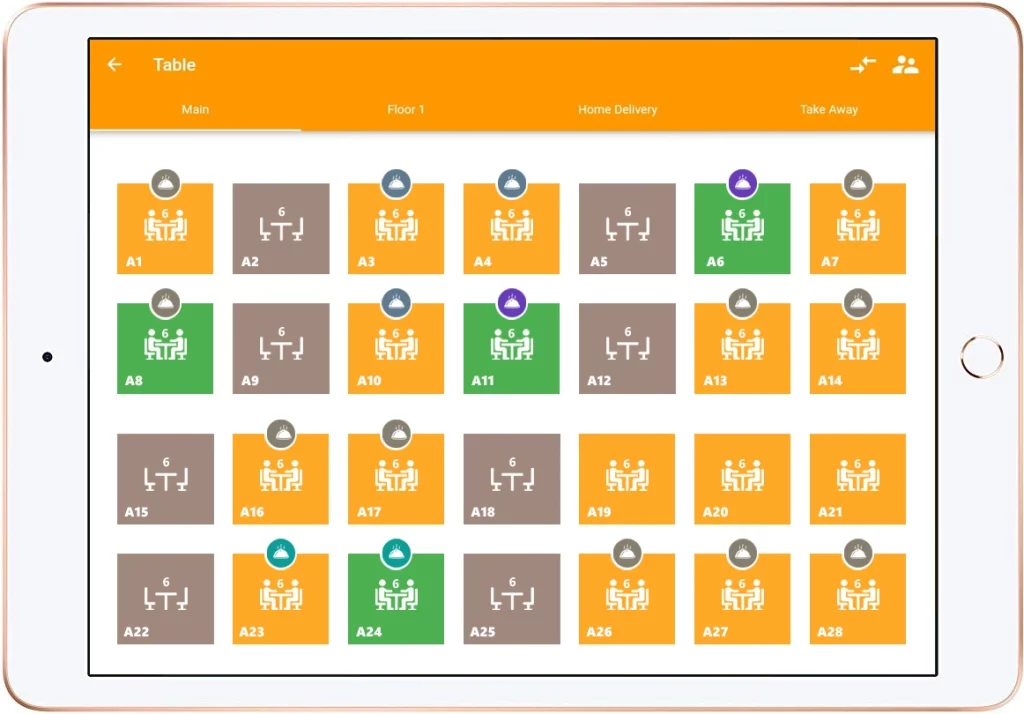Image resolution: width=1024 pixels, height=714 pixels.
Task: Open the Home Delivery tab
Action: [x=617, y=109]
